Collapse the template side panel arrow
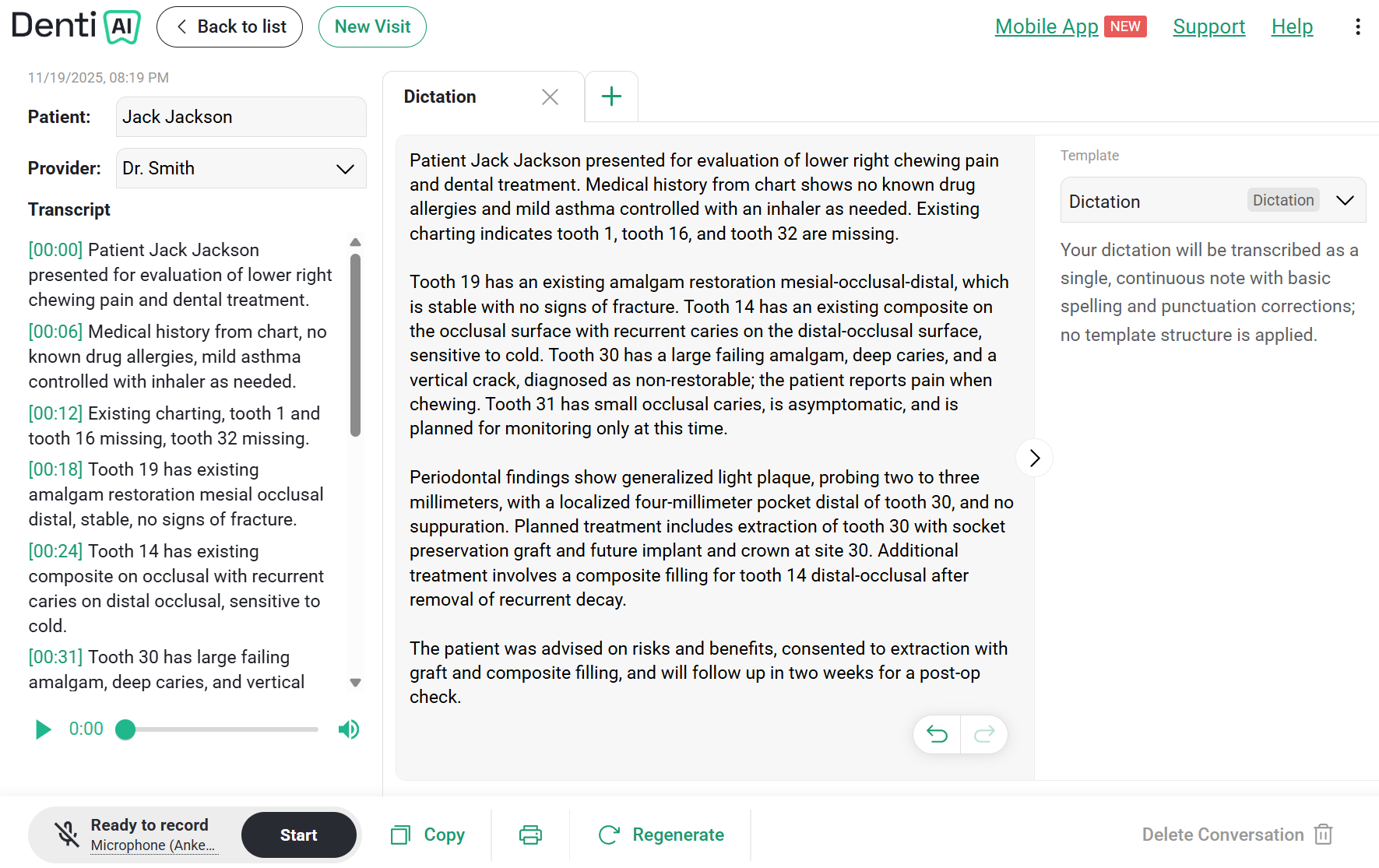The height and width of the screenshot is (868, 1379). pyautogui.click(x=1034, y=458)
